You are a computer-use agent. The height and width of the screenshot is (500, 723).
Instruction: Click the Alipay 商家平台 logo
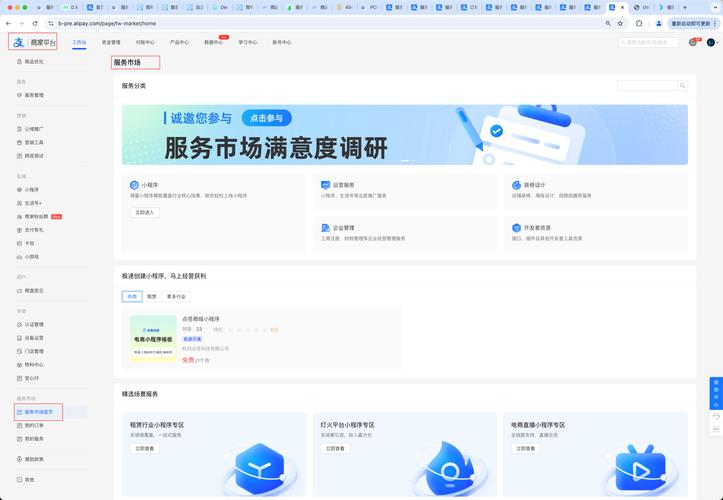click(33, 42)
